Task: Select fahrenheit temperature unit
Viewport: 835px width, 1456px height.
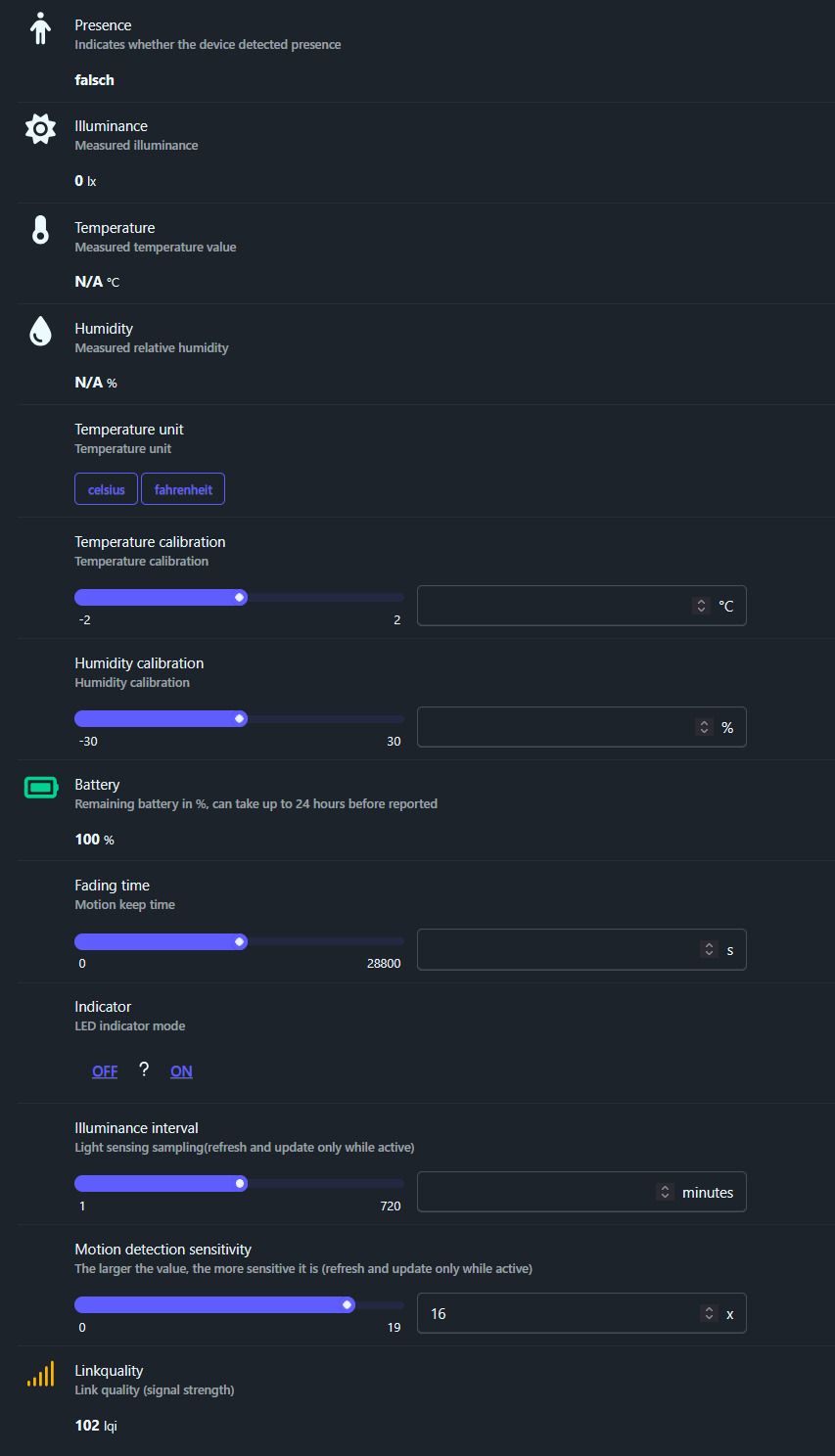Action: 183,489
